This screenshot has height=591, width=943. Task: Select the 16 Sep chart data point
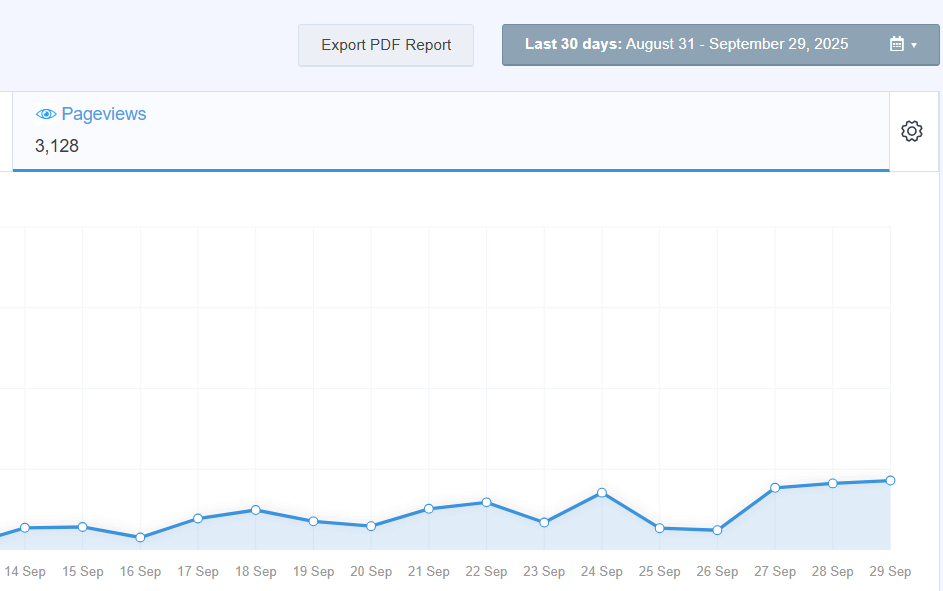140,537
